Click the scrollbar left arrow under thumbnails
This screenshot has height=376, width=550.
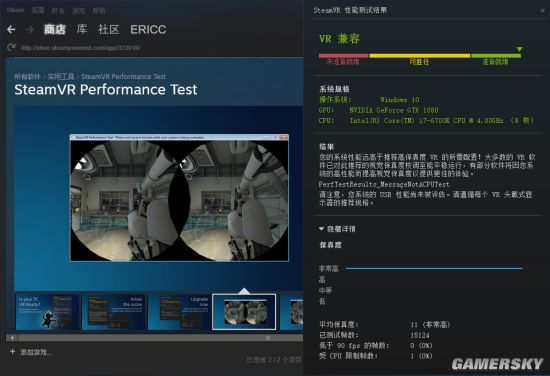pyautogui.click(x=12, y=338)
